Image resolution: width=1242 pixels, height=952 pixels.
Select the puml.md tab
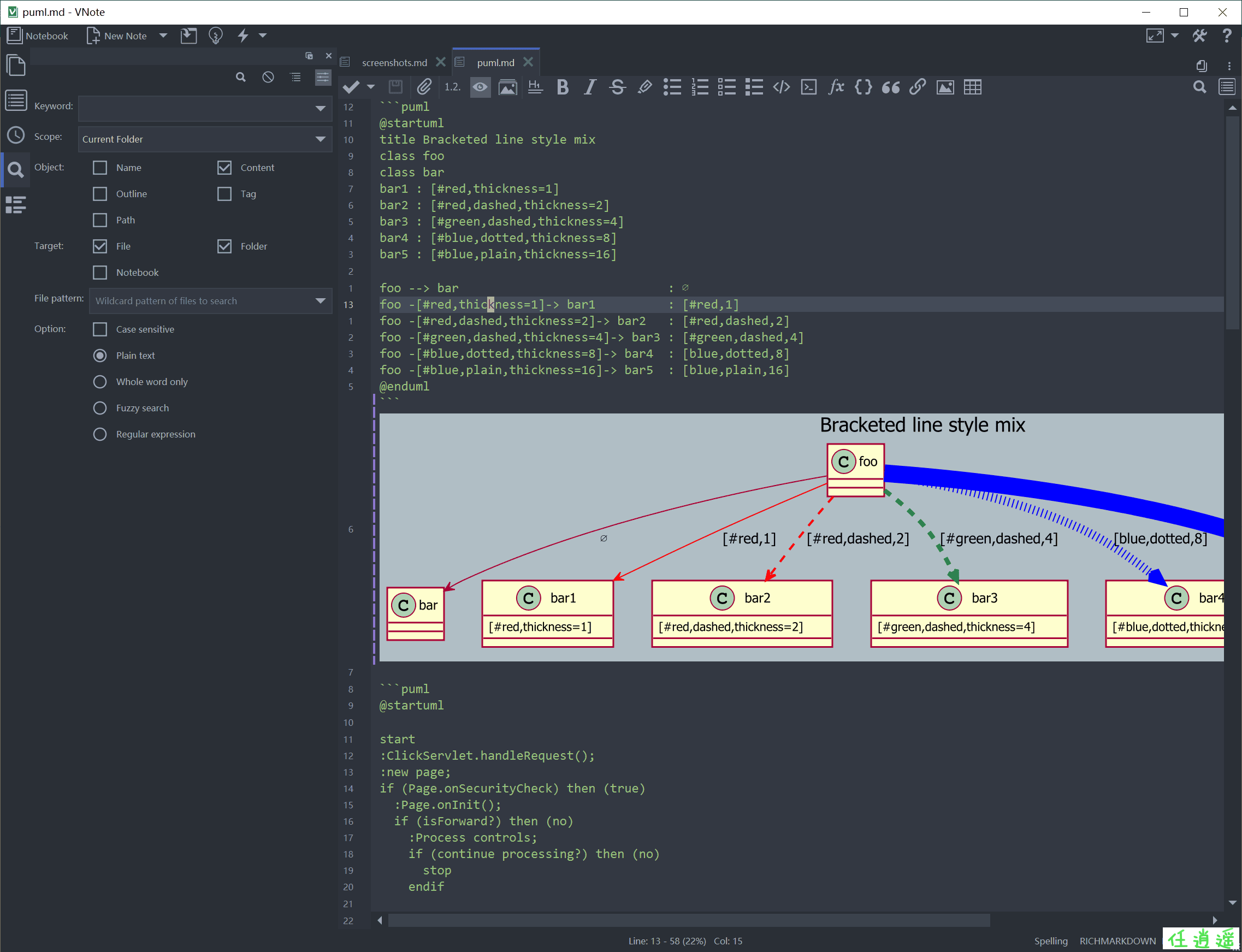495,62
